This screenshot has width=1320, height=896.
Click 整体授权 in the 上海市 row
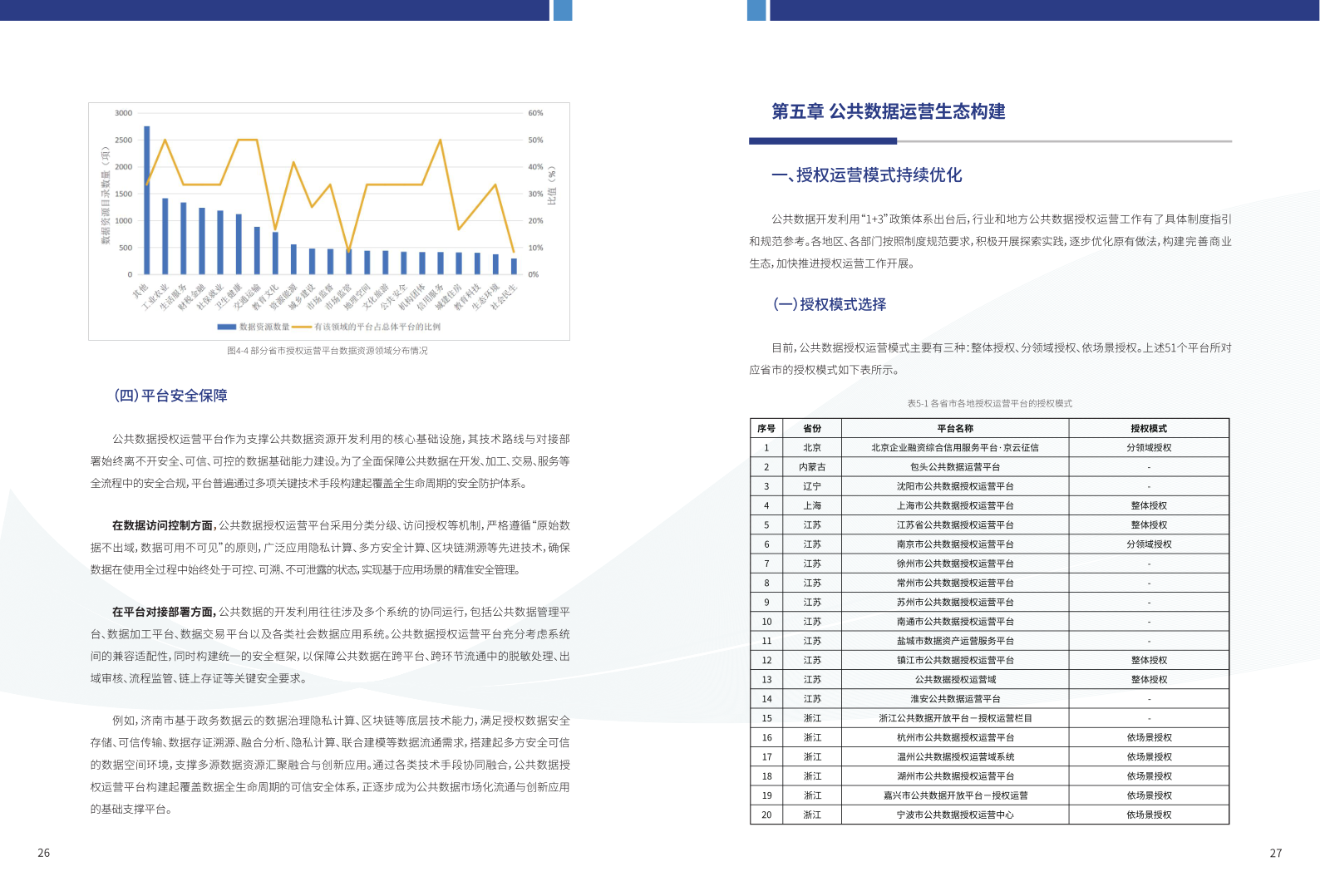1149,505
